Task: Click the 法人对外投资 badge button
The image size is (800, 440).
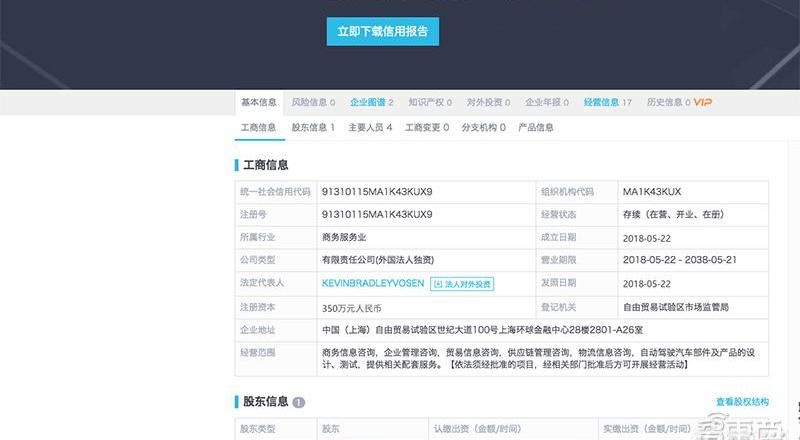Action: [x=462, y=284]
